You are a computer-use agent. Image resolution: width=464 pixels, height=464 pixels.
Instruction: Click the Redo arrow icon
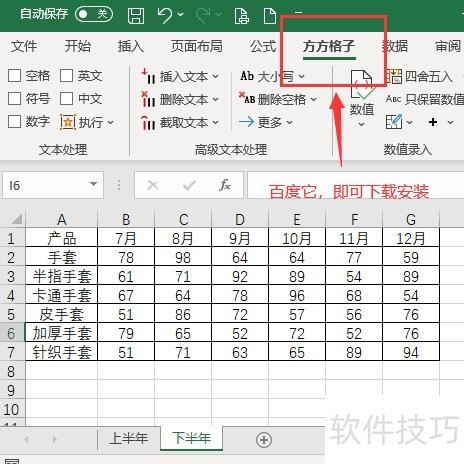point(203,15)
